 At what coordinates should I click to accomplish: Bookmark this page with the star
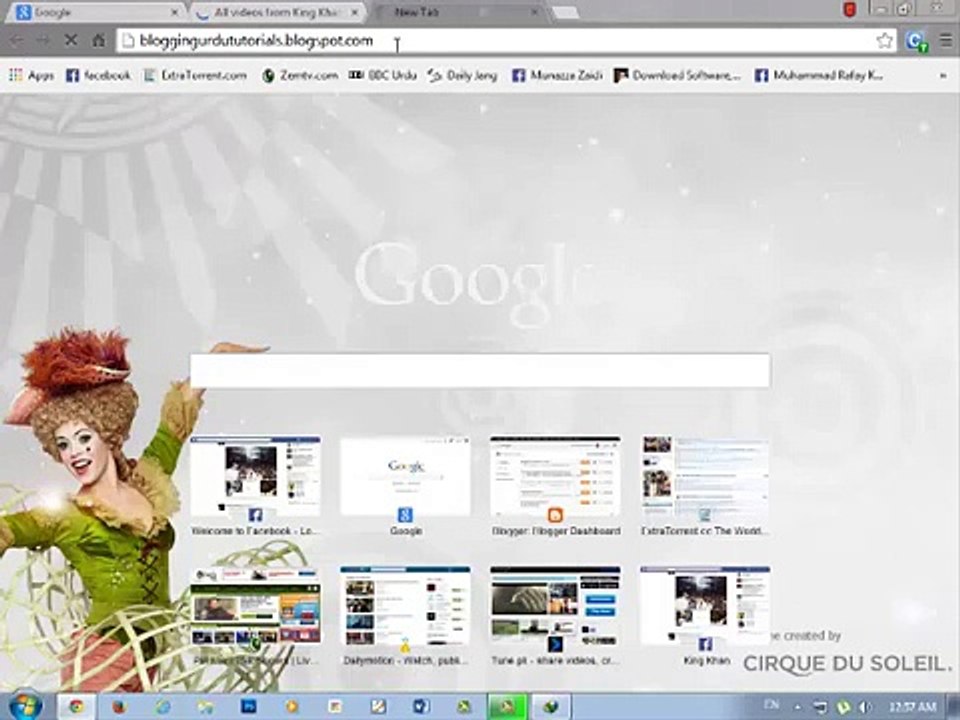click(x=884, y=40)
